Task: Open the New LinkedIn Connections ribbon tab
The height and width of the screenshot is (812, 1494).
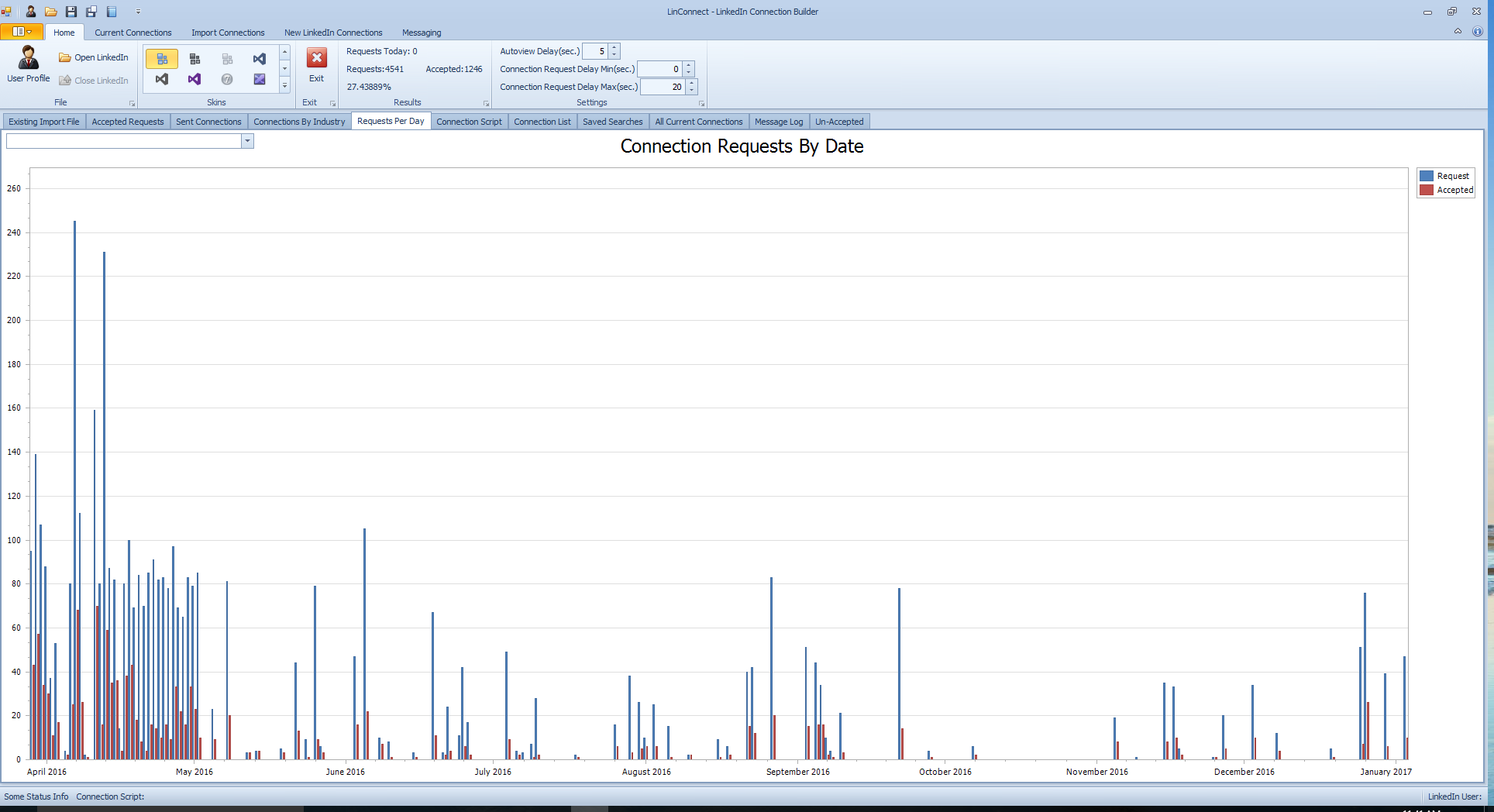Action: coord(333,33)
